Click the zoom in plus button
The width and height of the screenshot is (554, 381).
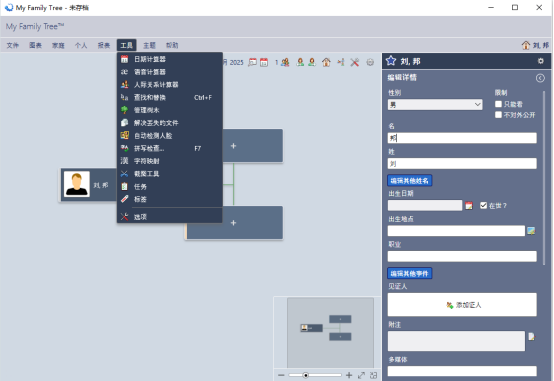(349, 375)
